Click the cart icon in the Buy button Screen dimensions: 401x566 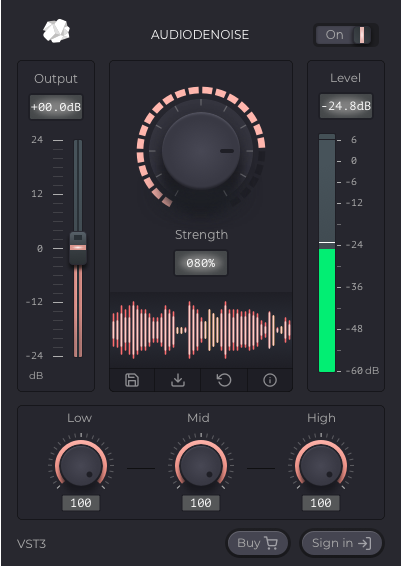[x=271, y=543]
